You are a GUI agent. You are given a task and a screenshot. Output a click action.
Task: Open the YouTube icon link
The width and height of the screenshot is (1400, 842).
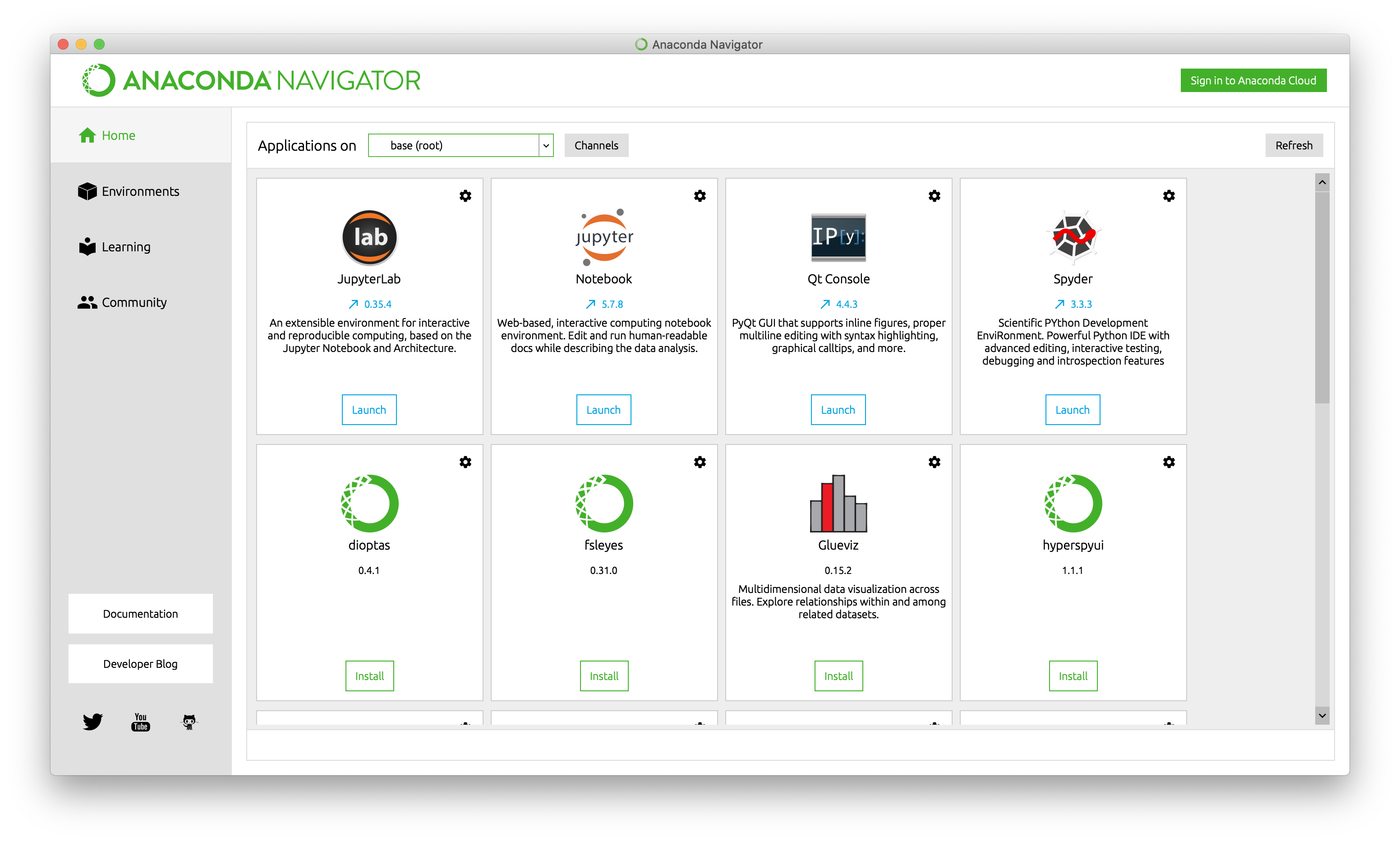tap(141, 722)
